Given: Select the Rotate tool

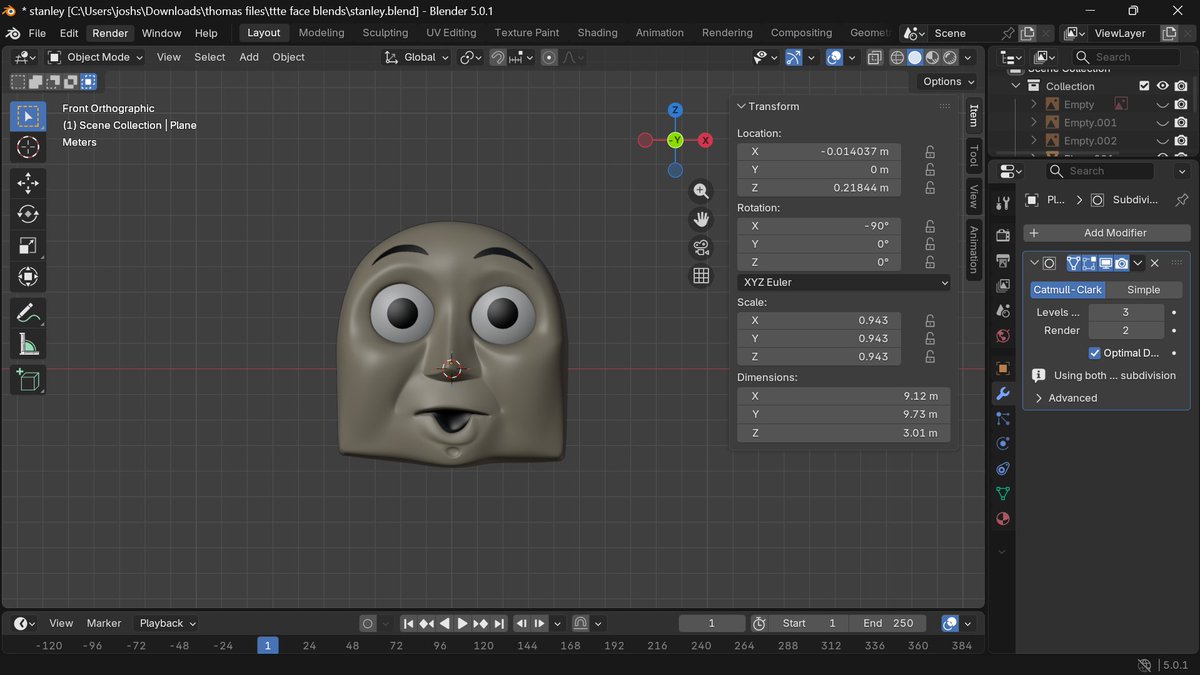Looking at the screenshot, I should (28, 214).
